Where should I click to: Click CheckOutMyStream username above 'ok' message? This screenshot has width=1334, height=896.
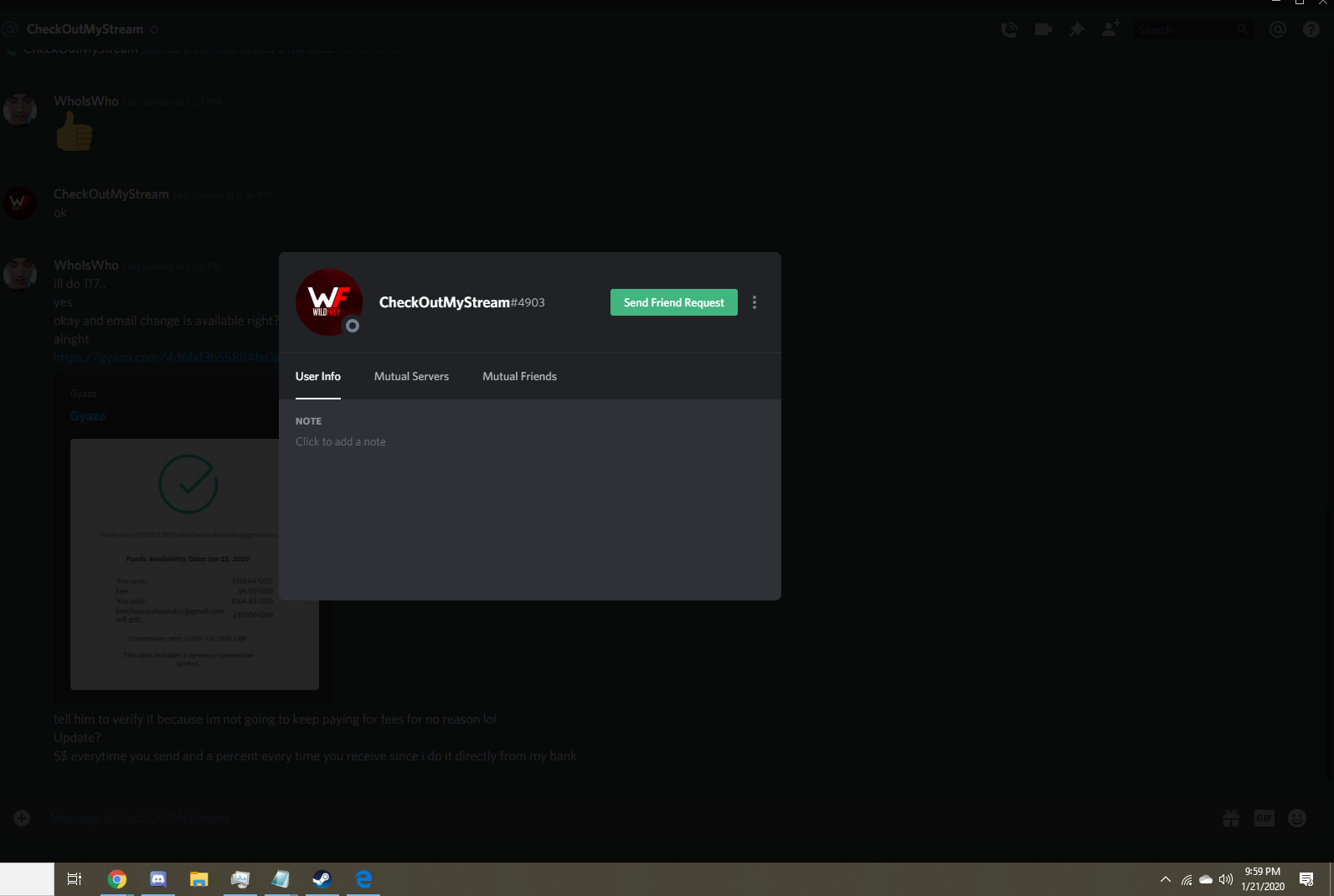click(111, 194)
